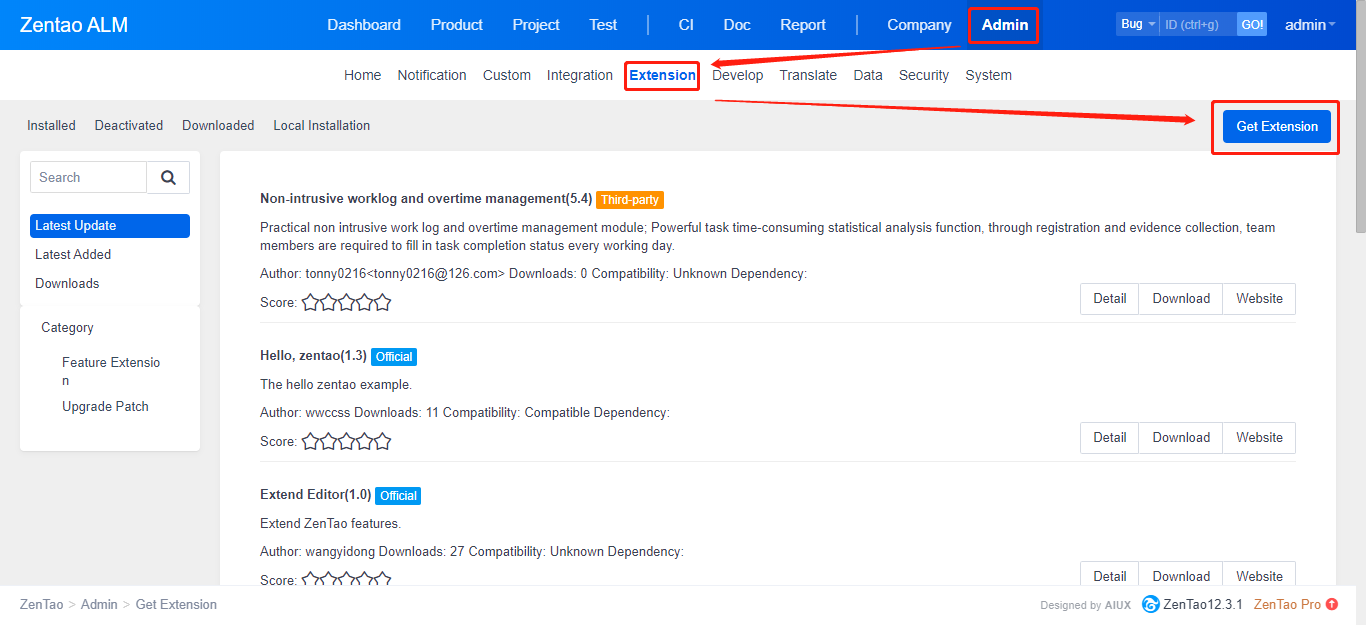Image resolution: width=1366 pixels, height=625 pixels.
Task: Open Detail for Extend Editor extension
Action: tap(1109, 575)
